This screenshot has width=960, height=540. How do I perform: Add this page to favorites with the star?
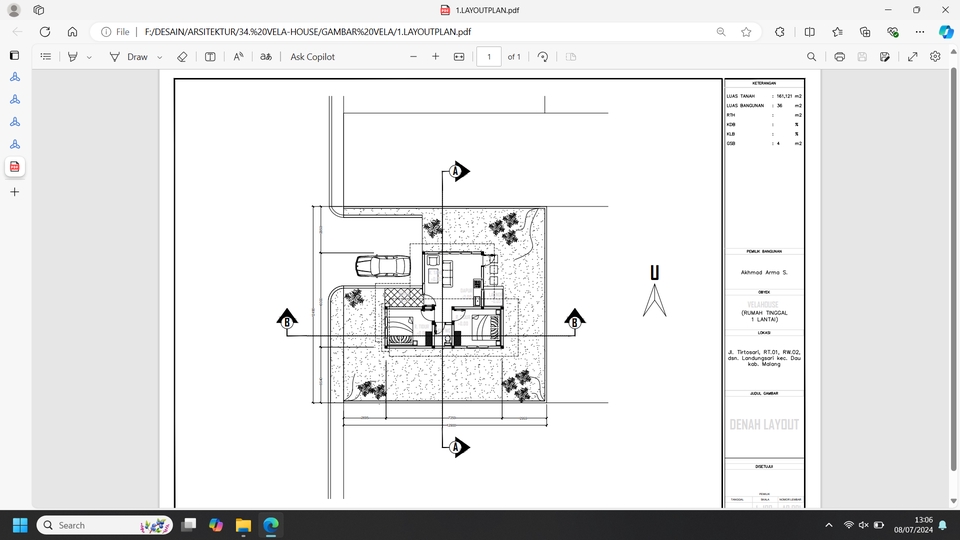[746, 32]
